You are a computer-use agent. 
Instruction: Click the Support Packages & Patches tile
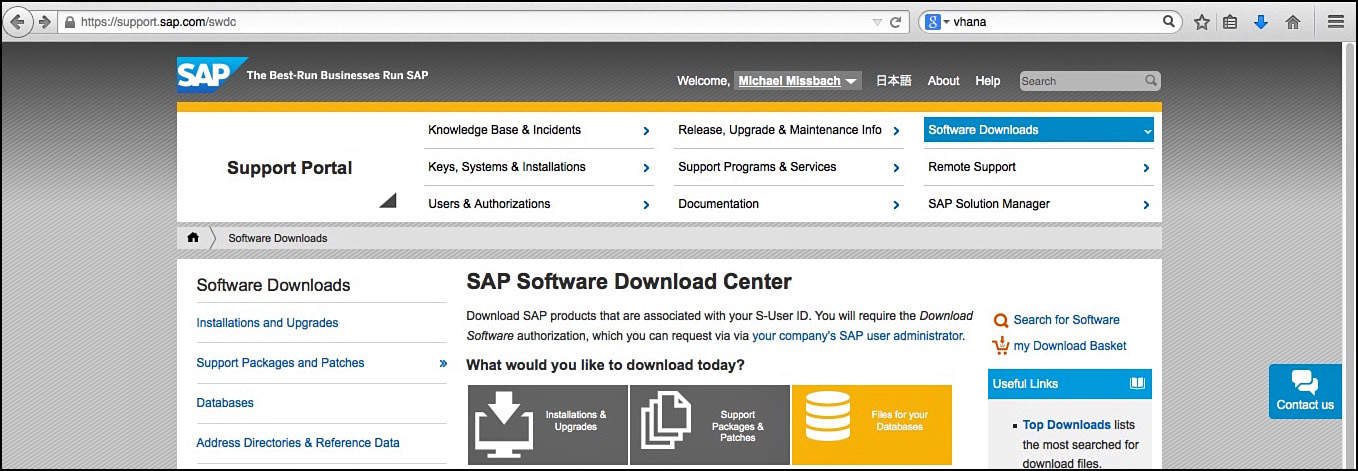(710, 424)
